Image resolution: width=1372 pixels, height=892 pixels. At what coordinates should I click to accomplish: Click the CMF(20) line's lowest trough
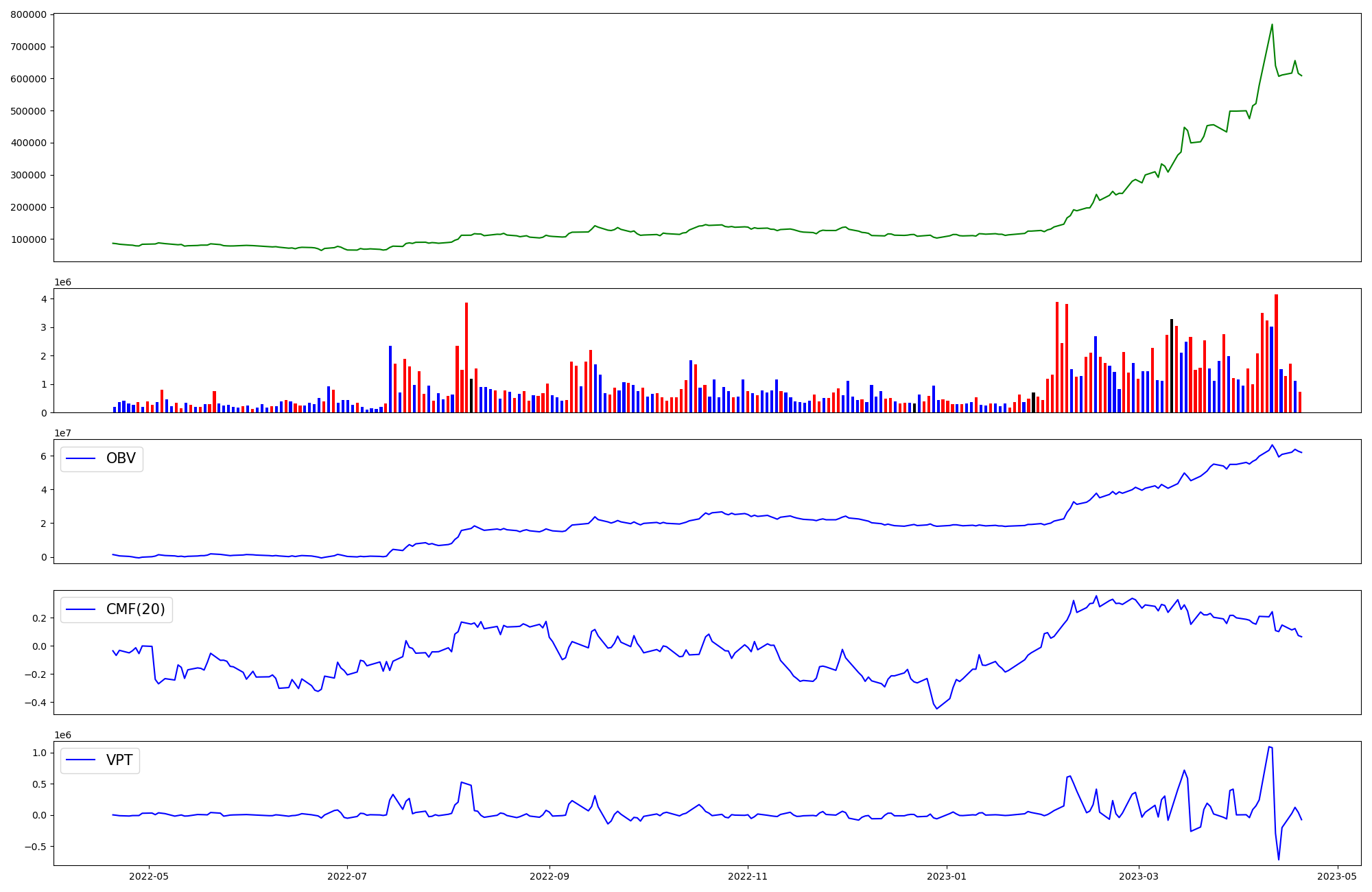click(937, 708)
